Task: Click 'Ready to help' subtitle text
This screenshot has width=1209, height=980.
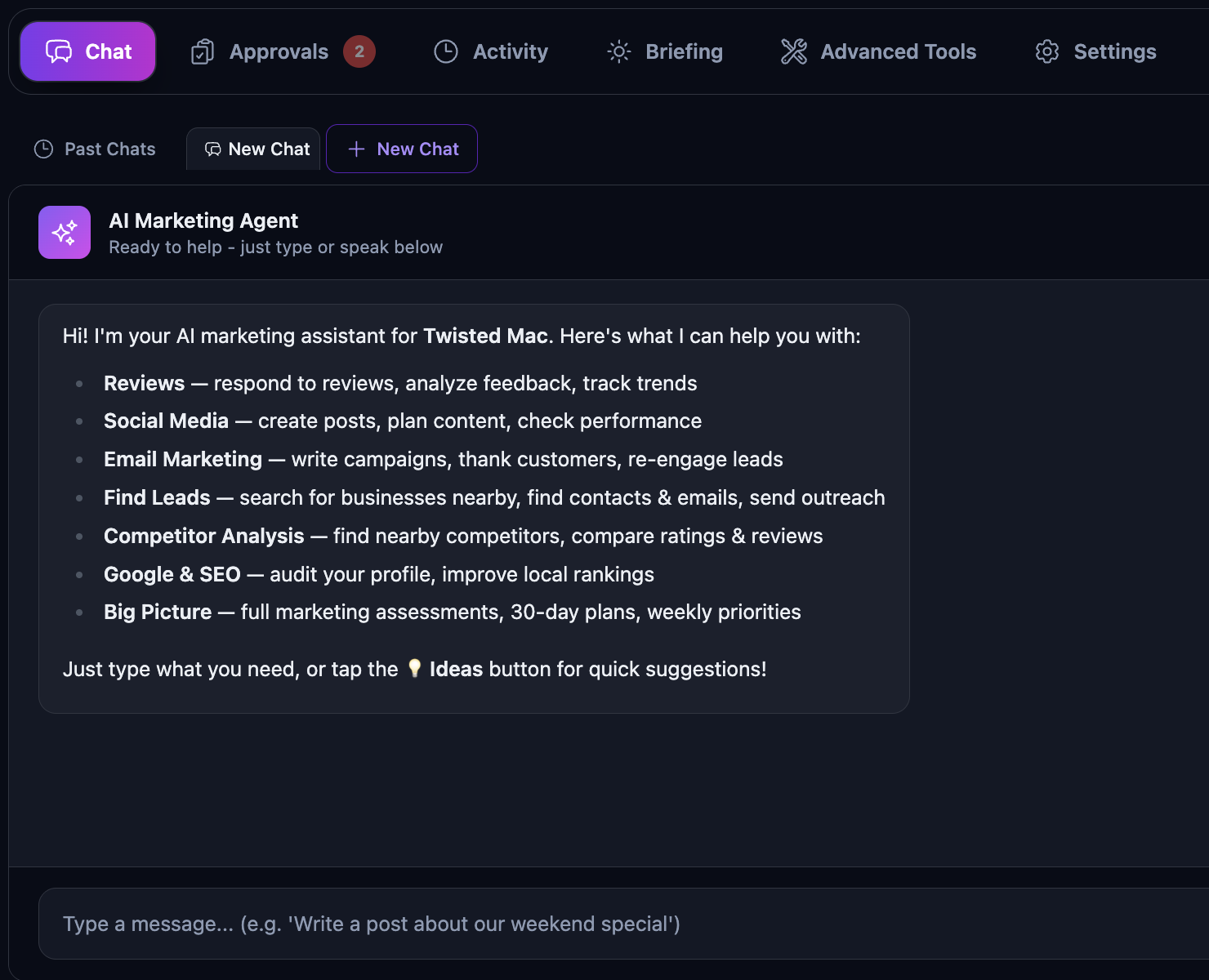Action: coord(275,247)
